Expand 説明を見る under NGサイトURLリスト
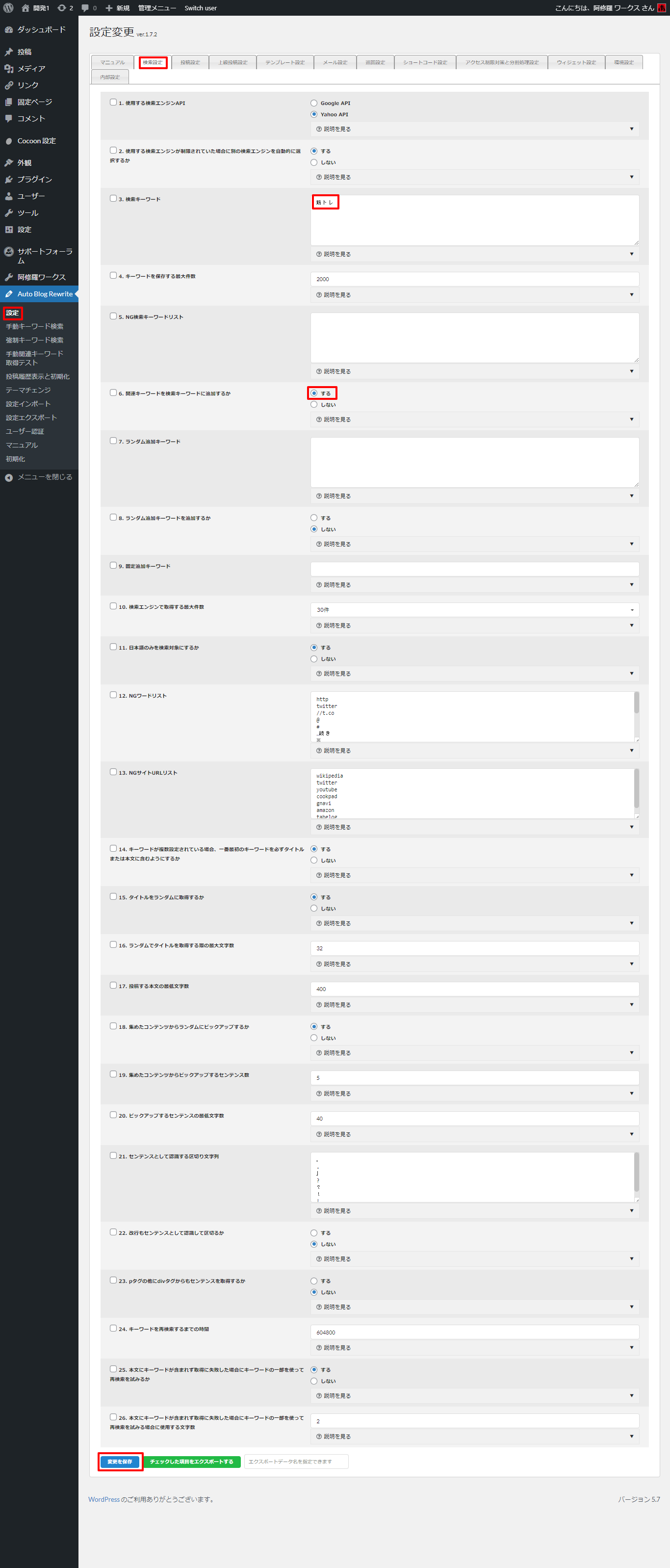Screen dimensions: 670x1568 [475, 827]
